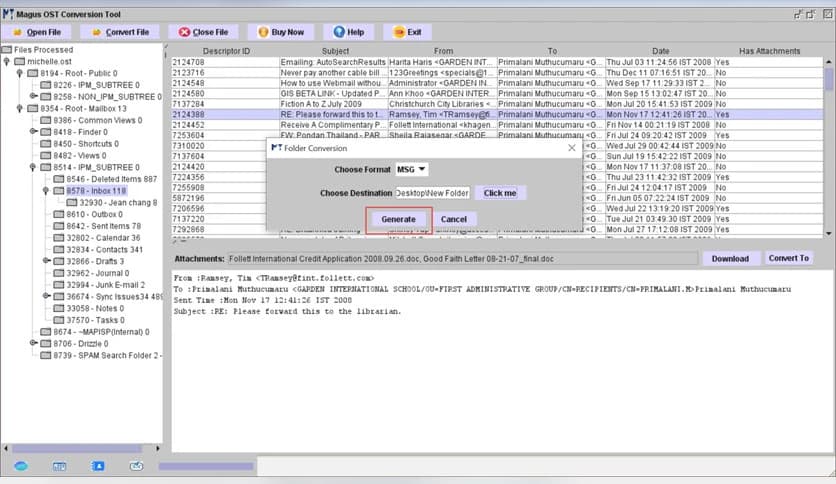
Task: Click email table scrollbar down arrow
Action: (829, 233)
